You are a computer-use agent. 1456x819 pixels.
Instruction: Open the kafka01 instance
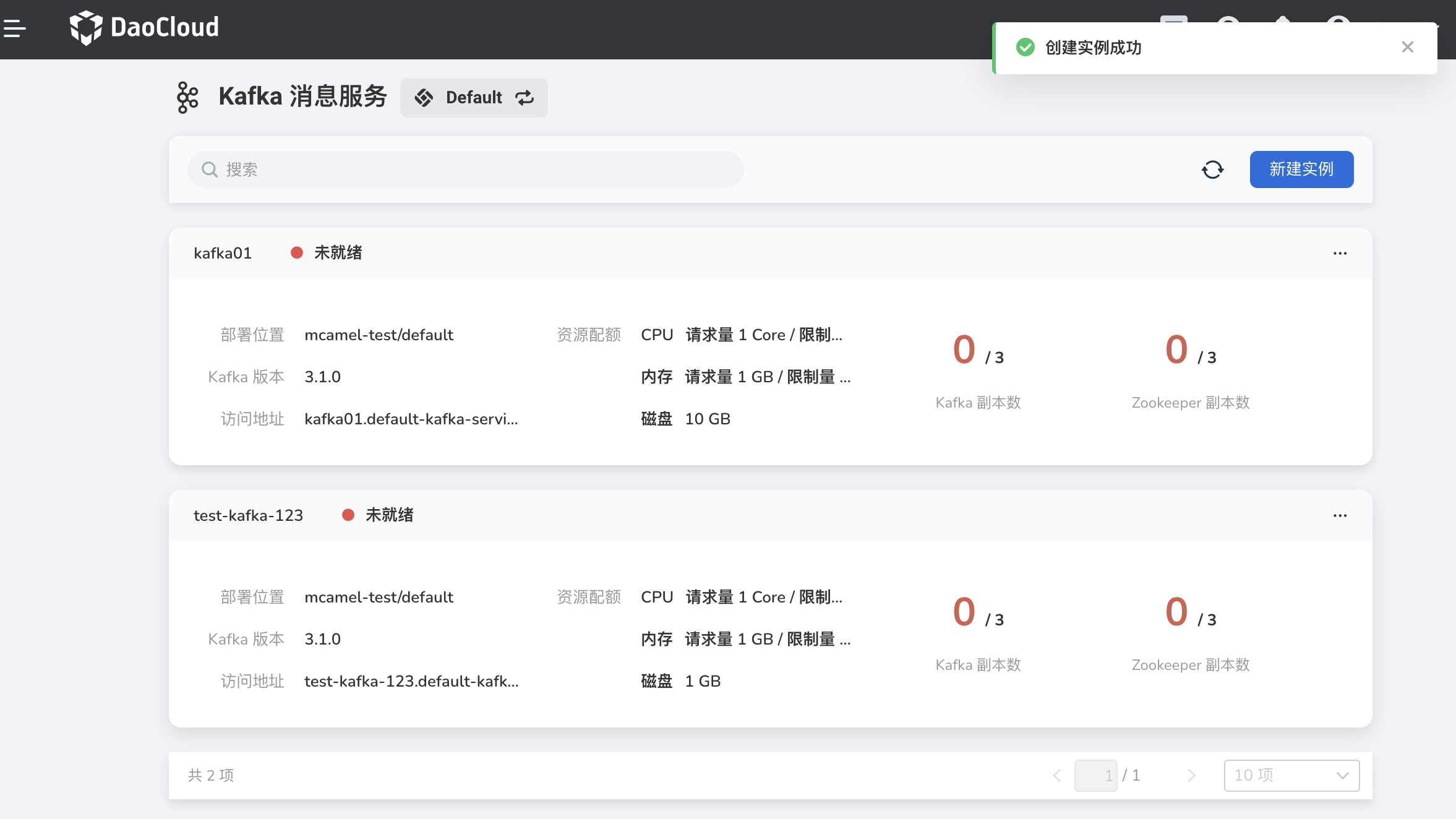coord(223,253)
